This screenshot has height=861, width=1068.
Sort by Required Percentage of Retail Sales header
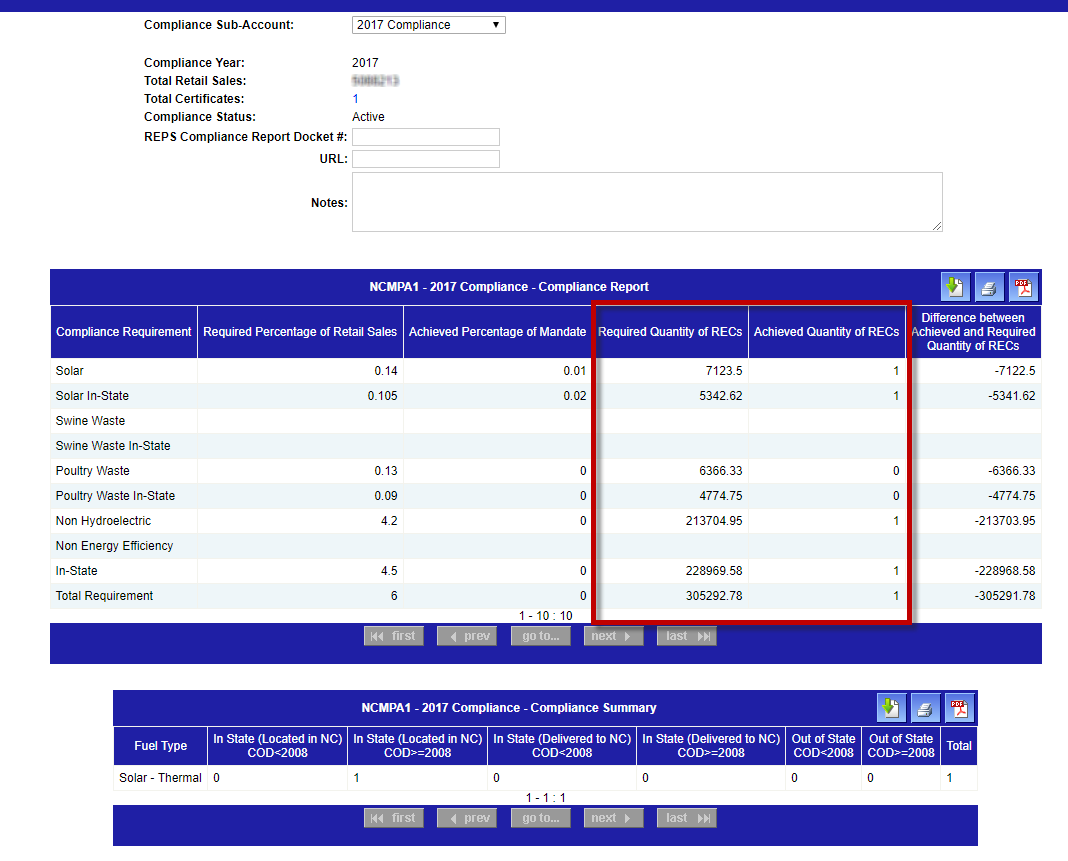(x=300, y=332)
